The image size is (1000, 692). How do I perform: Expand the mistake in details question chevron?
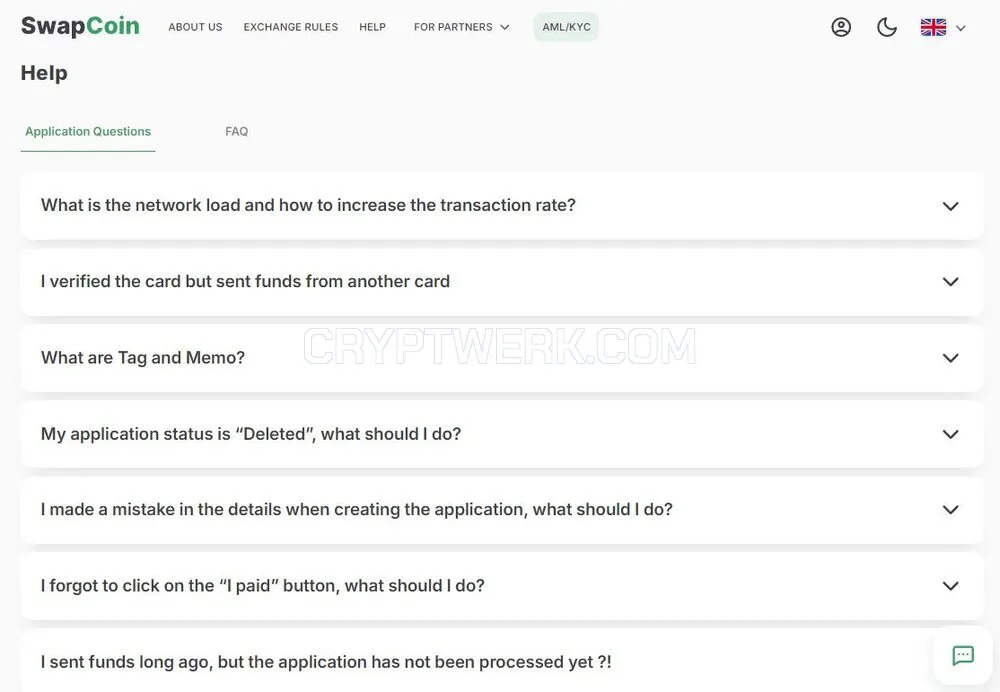tap(950, 510)
